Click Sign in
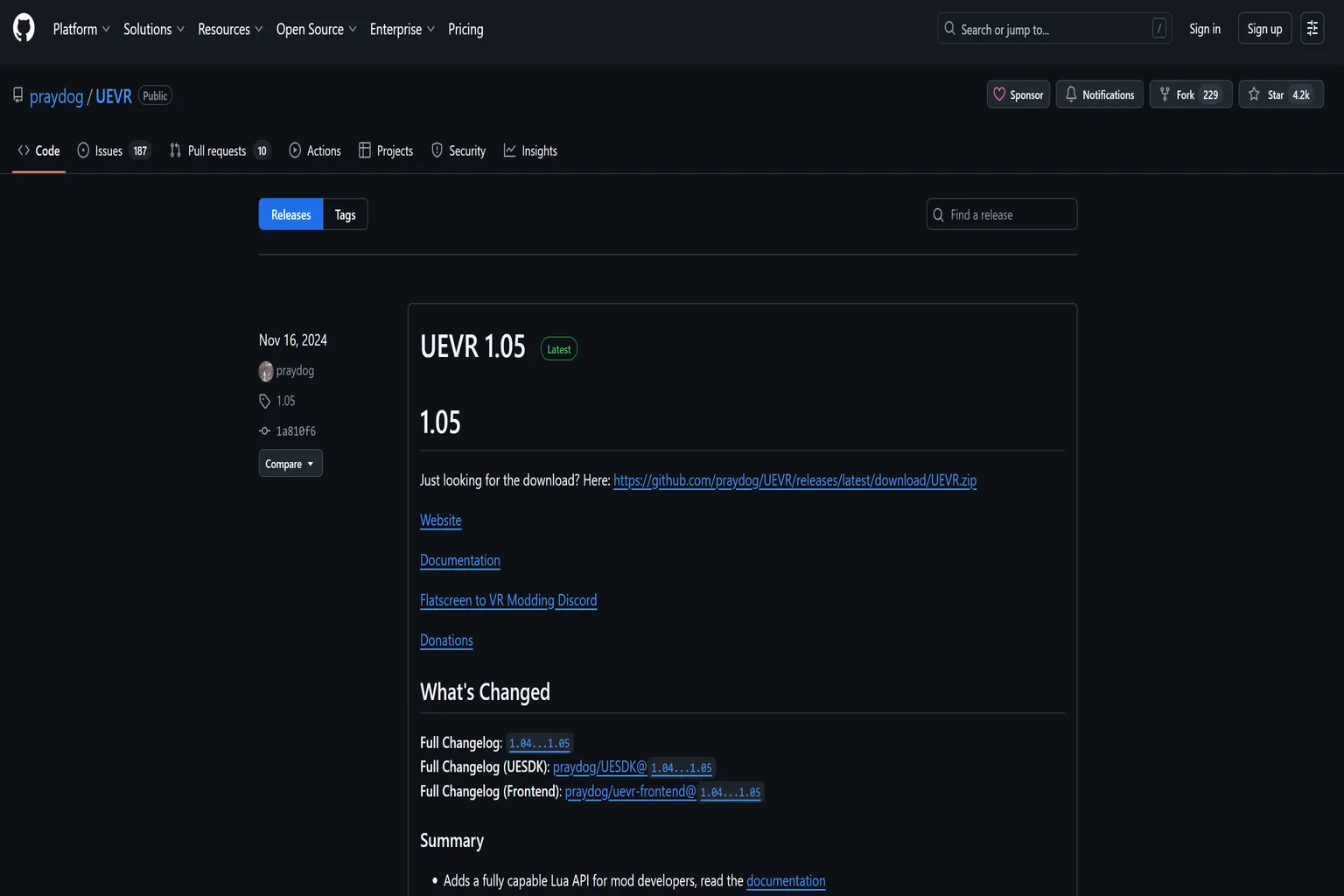The width and height of the screenshot is (1344, 896). point(1205,29)
